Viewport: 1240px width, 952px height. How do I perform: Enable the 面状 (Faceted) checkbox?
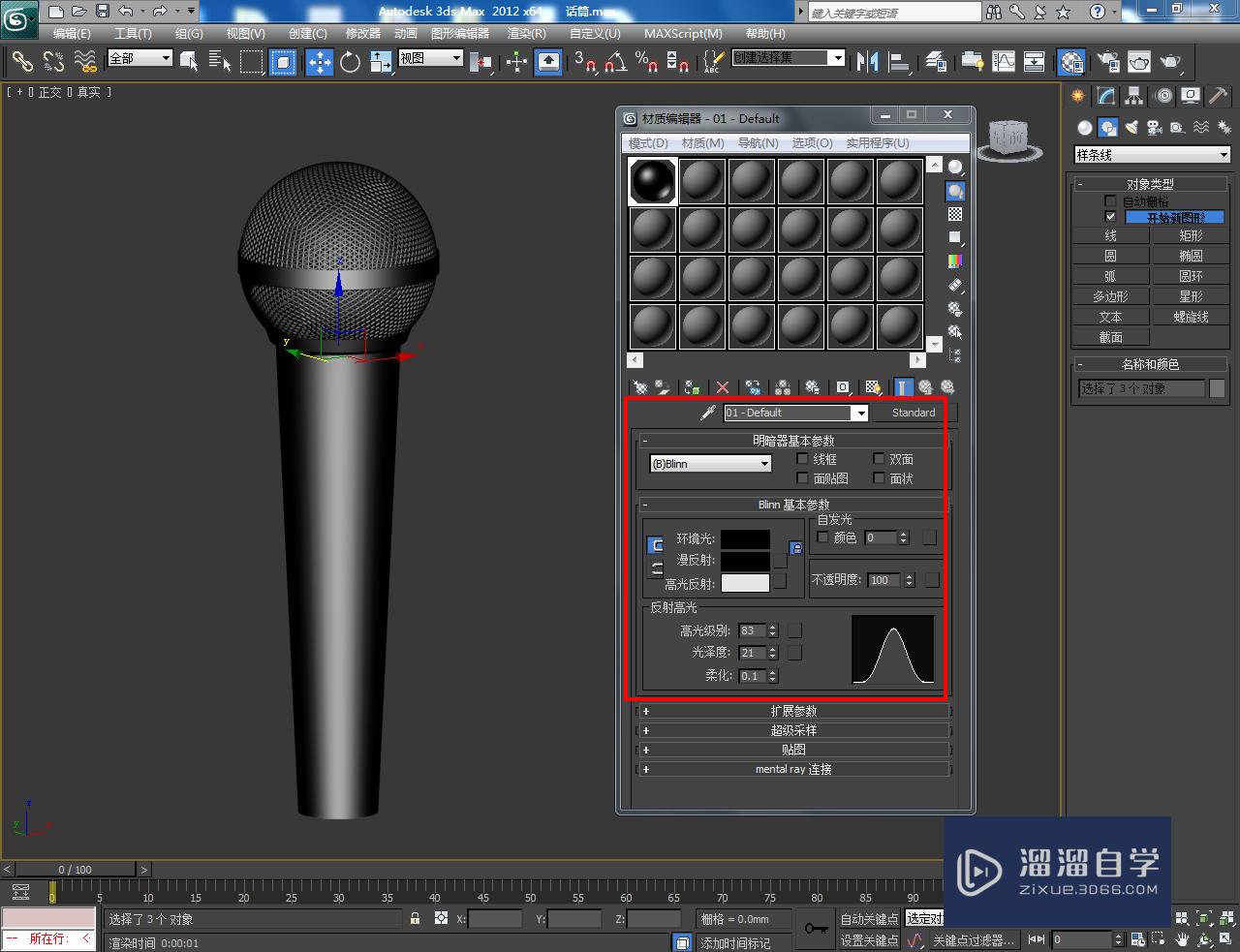[879, 478]
